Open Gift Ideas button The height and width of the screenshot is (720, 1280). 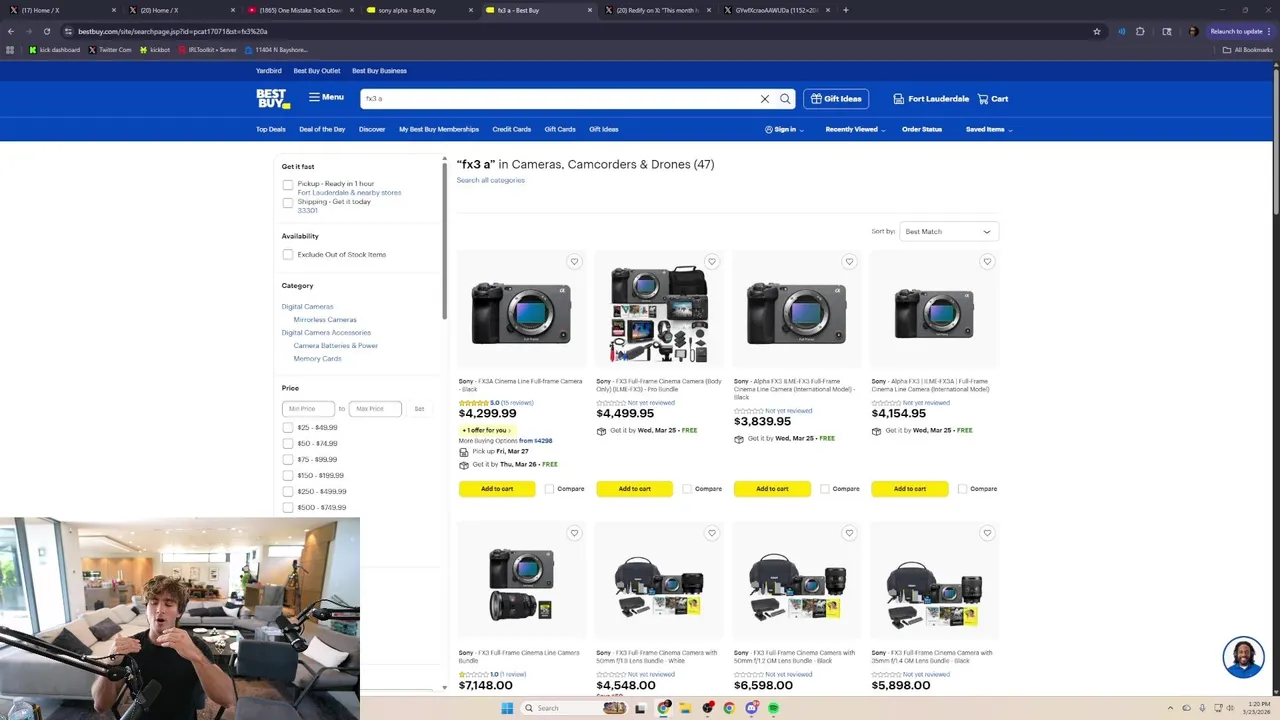click(836, 99)
